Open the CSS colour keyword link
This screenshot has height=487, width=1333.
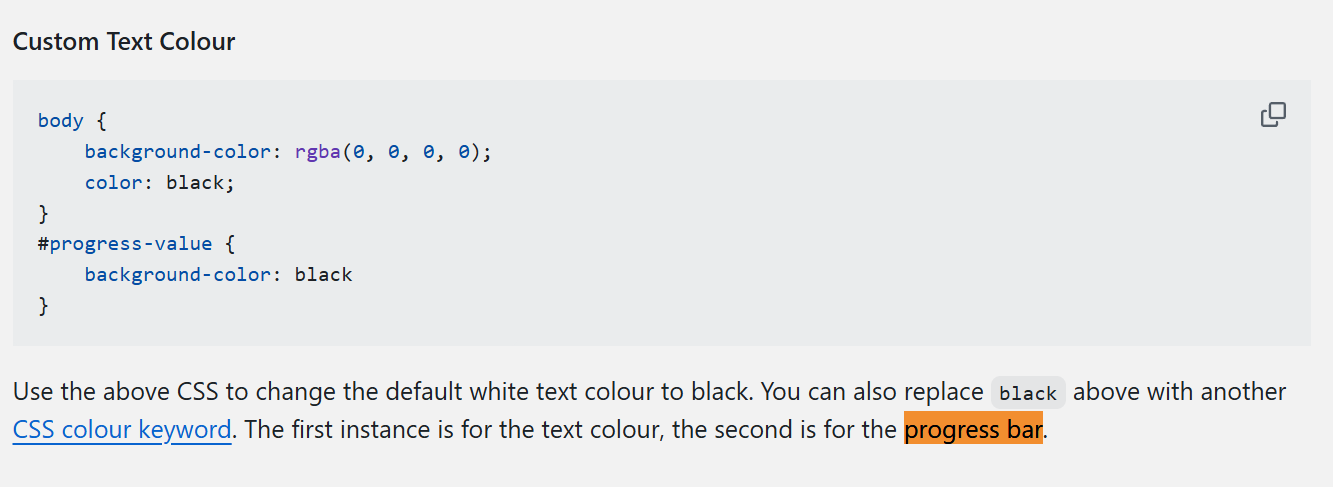(x=122, y=430)
